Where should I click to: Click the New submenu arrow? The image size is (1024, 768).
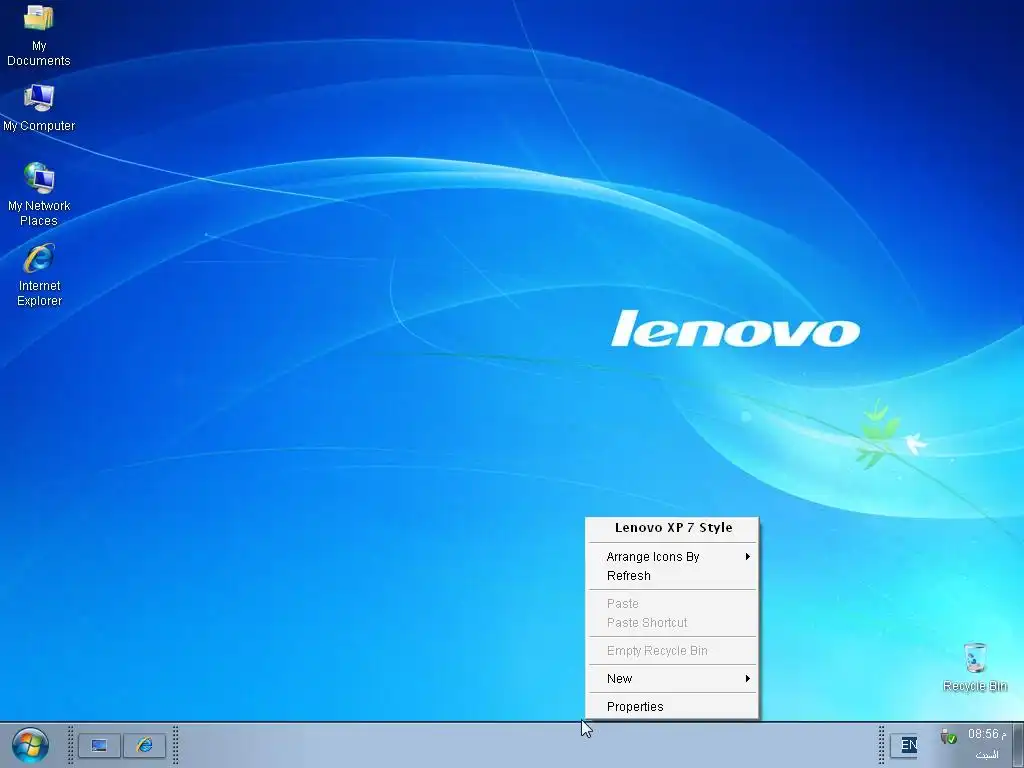tap(748, 679)
